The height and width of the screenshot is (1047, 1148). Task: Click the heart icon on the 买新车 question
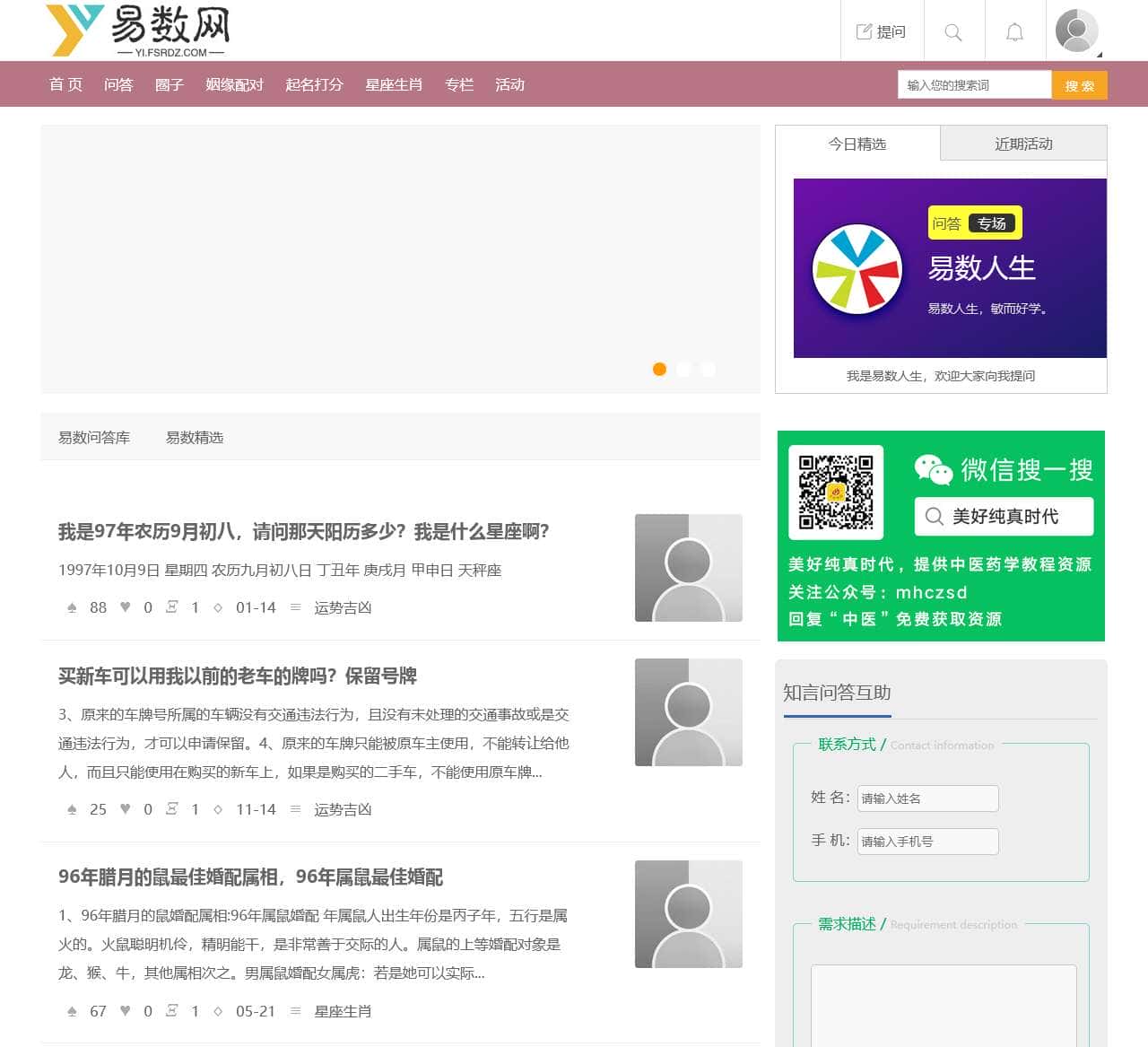tap(126, 809)
